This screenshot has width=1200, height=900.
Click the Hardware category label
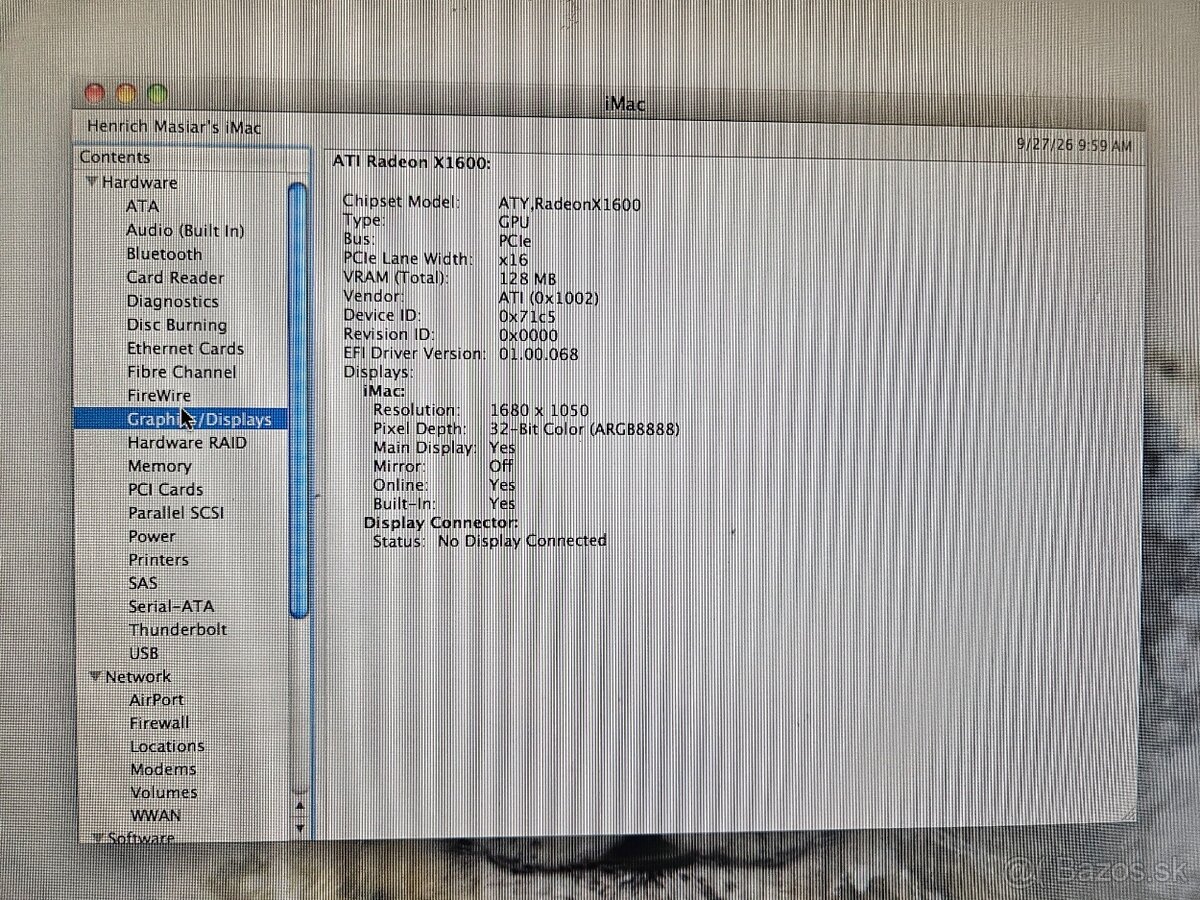click(139, 182)
